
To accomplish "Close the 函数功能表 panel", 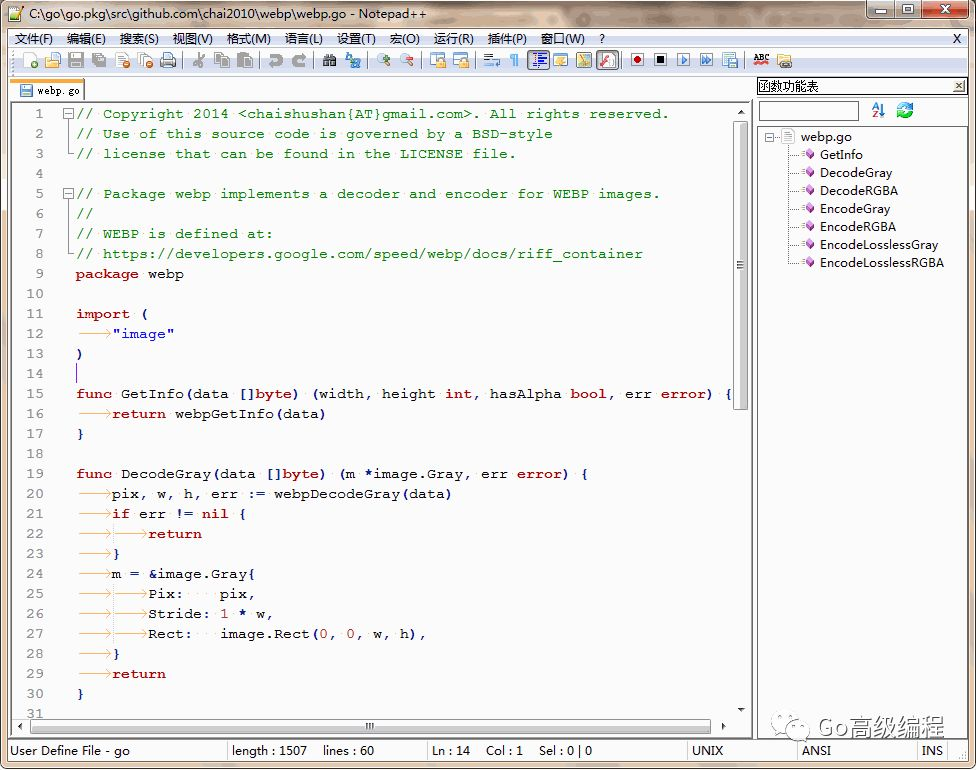I will coord(959,86).
